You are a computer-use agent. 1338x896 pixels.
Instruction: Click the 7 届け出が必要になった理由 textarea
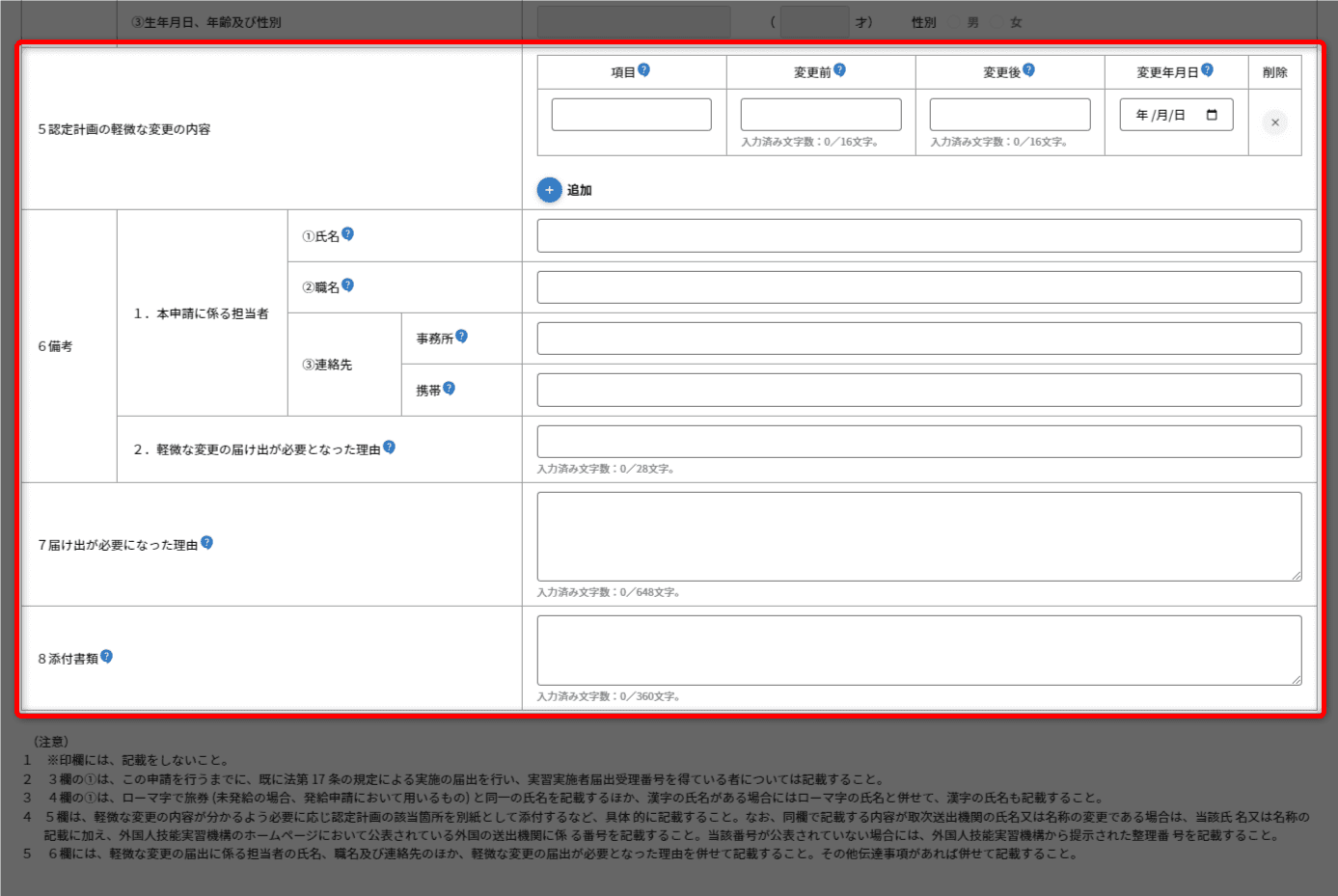coord(918,536)
